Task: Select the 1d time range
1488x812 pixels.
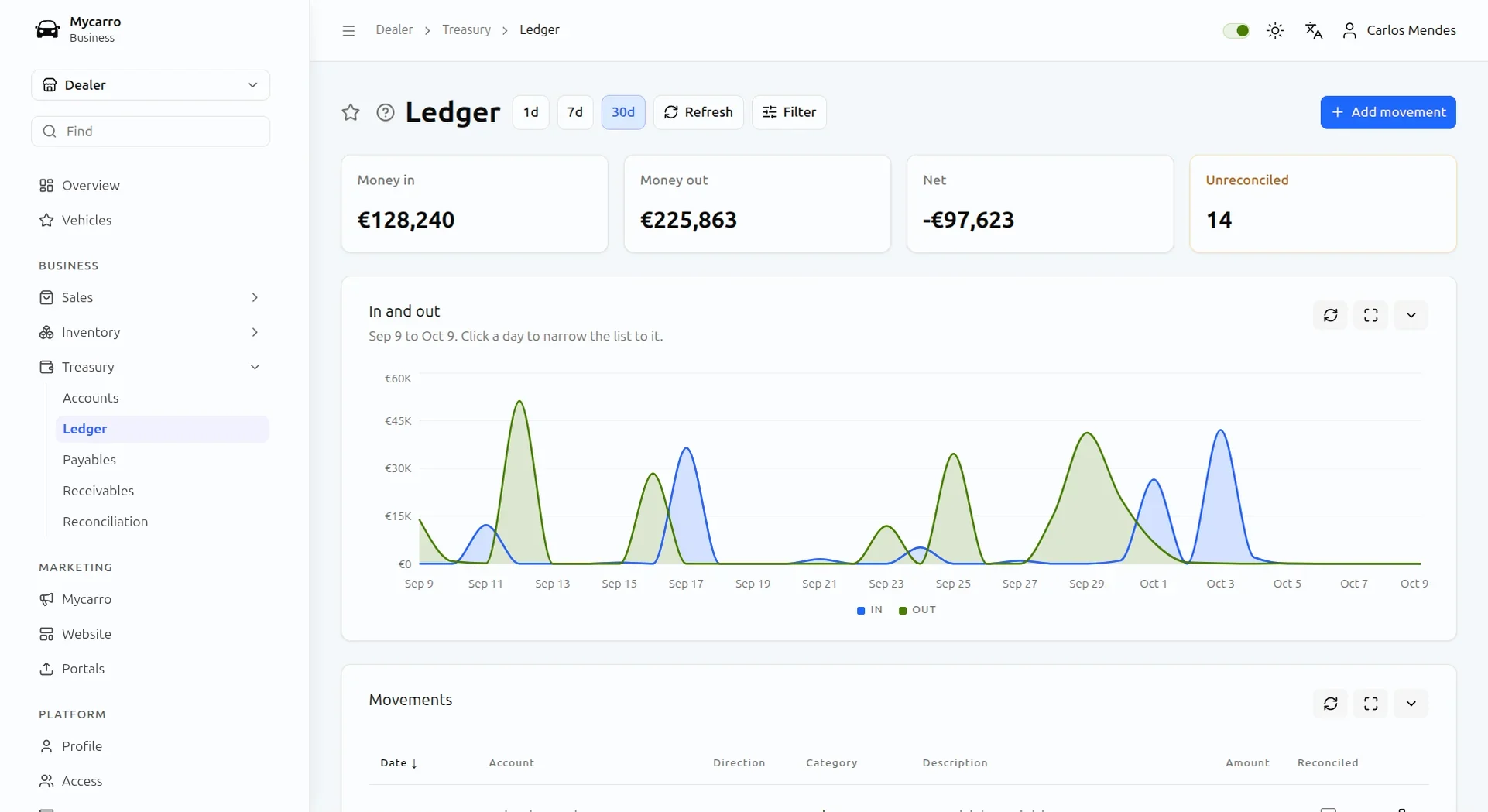Action: pyautogui.click(x=531, y=112)
